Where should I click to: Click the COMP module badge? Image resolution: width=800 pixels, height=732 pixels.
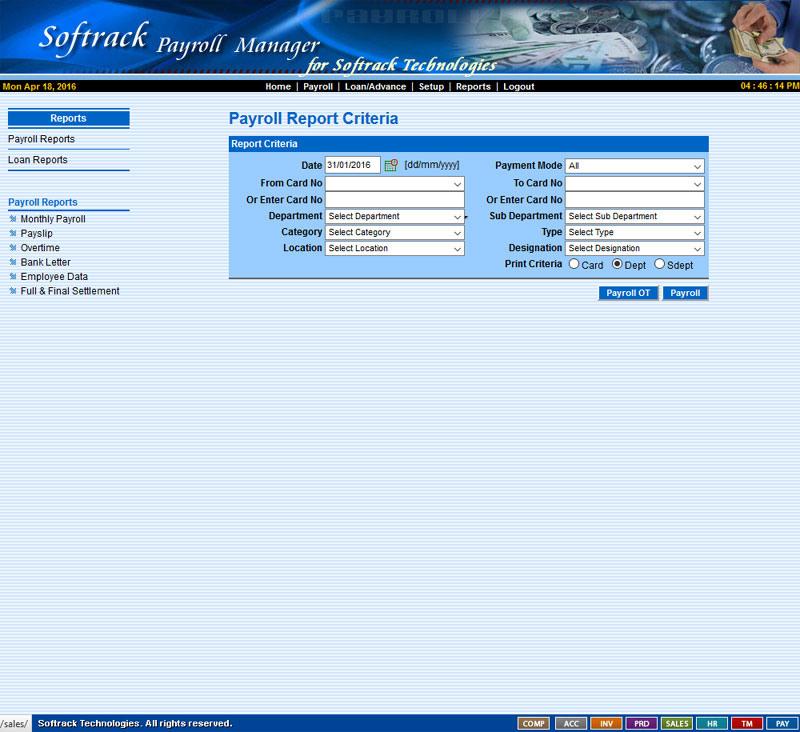point(534,723)
